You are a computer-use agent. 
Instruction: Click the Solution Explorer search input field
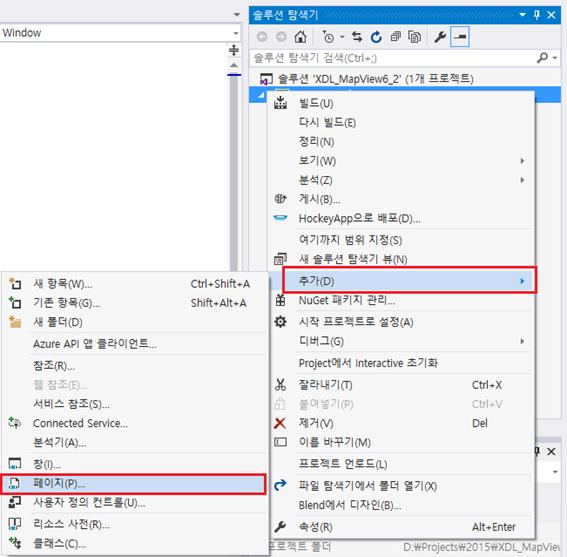click(x=394, y=58)
